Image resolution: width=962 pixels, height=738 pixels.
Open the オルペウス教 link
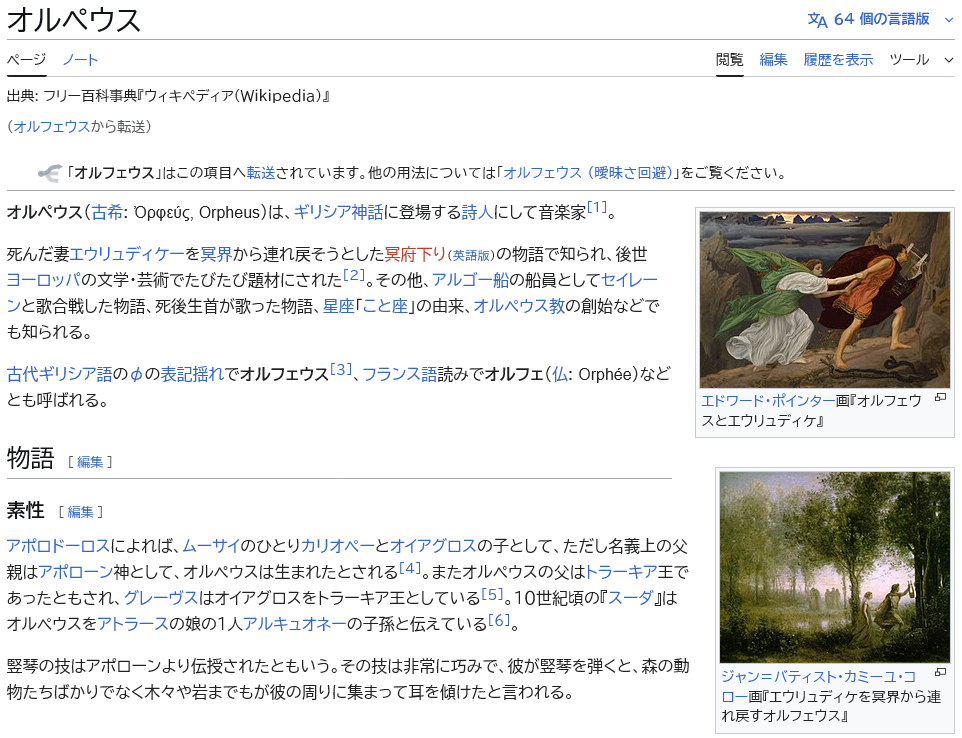519,306
